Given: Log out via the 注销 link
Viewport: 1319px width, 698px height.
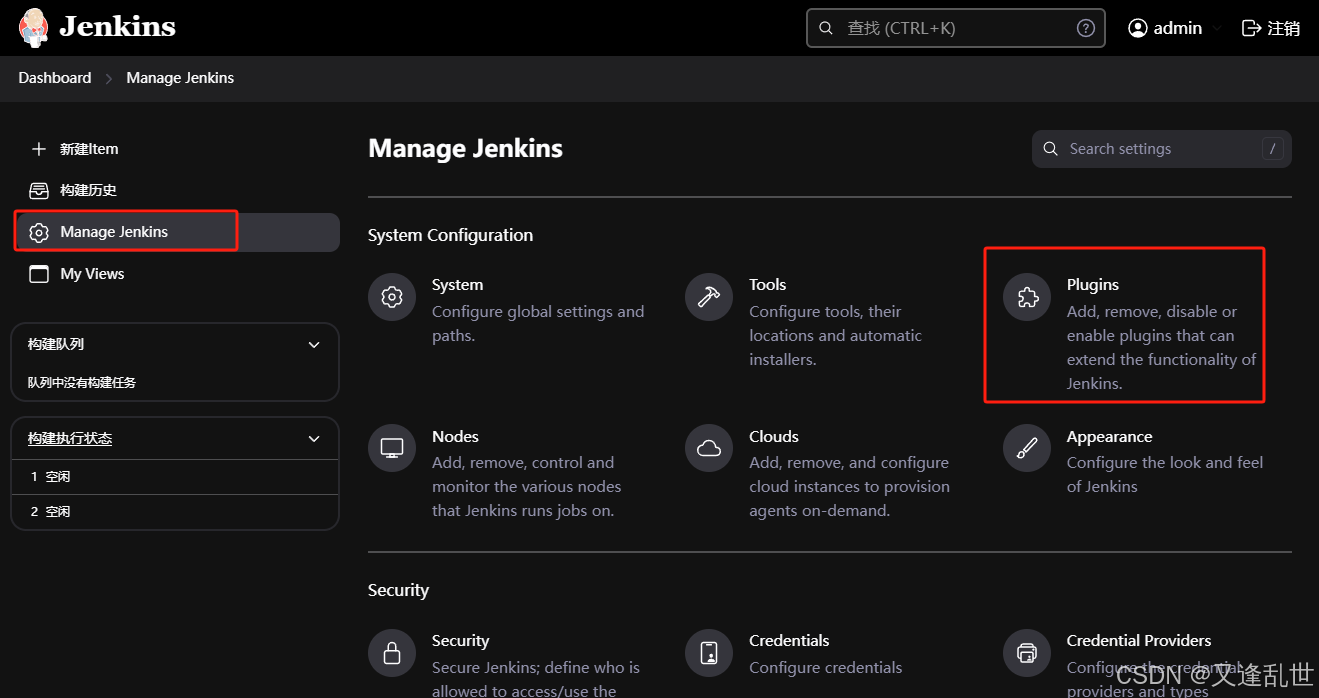Looking at the screenshot, I should pyautogui.click(x=1271, y=28).
